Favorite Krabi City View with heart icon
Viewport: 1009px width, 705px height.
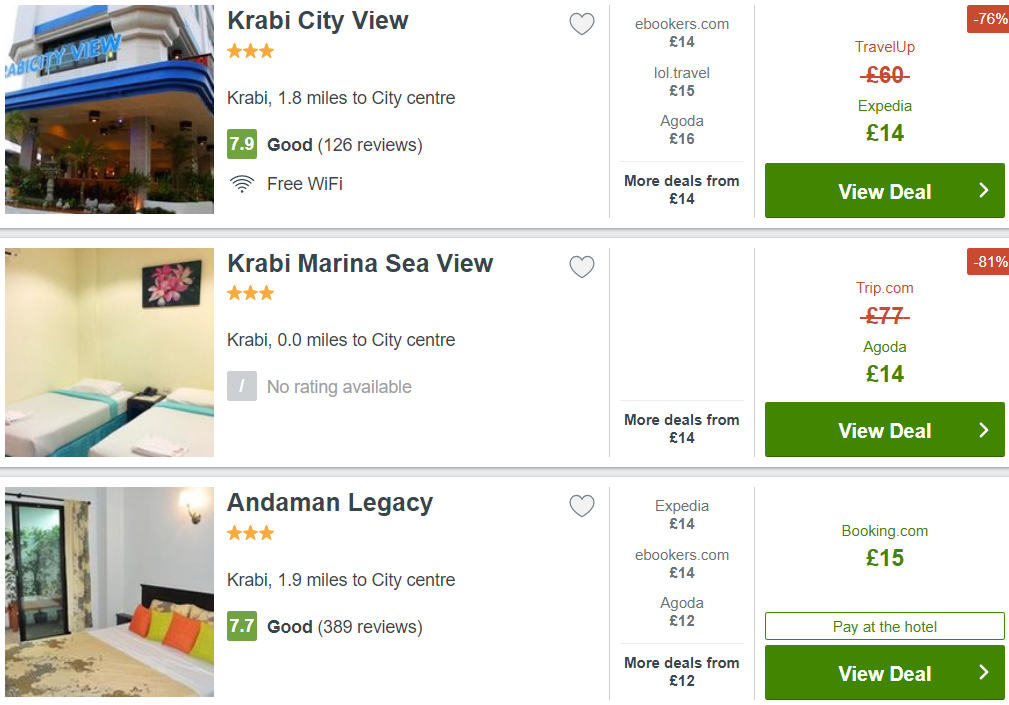[582, 24]
